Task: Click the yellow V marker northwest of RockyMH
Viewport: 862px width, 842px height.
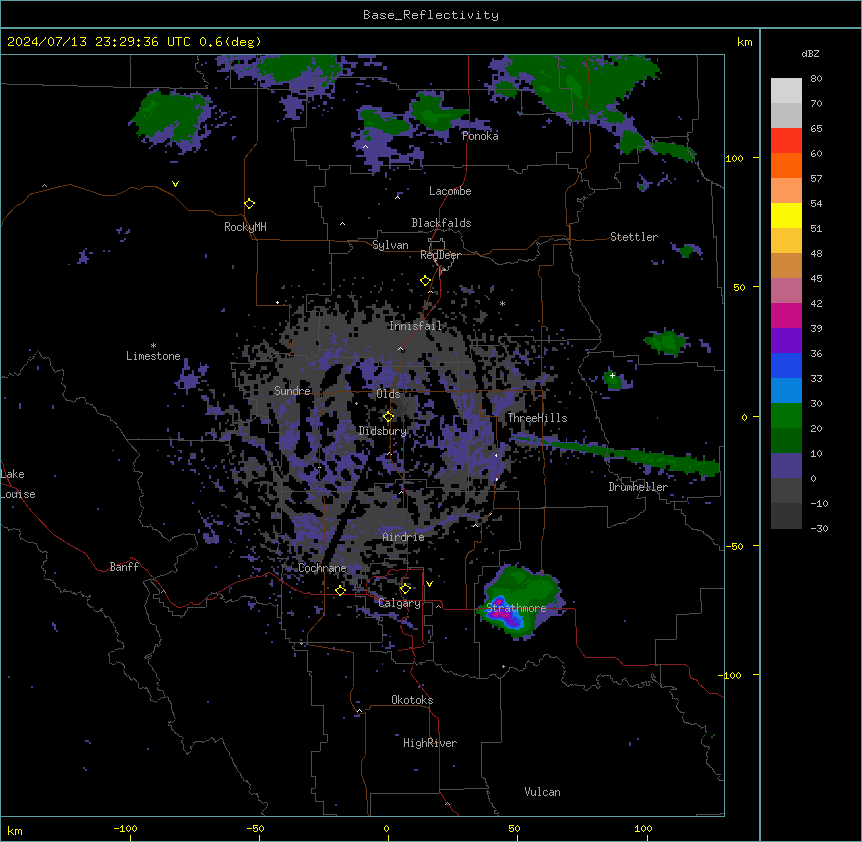Action: (175, 184)
